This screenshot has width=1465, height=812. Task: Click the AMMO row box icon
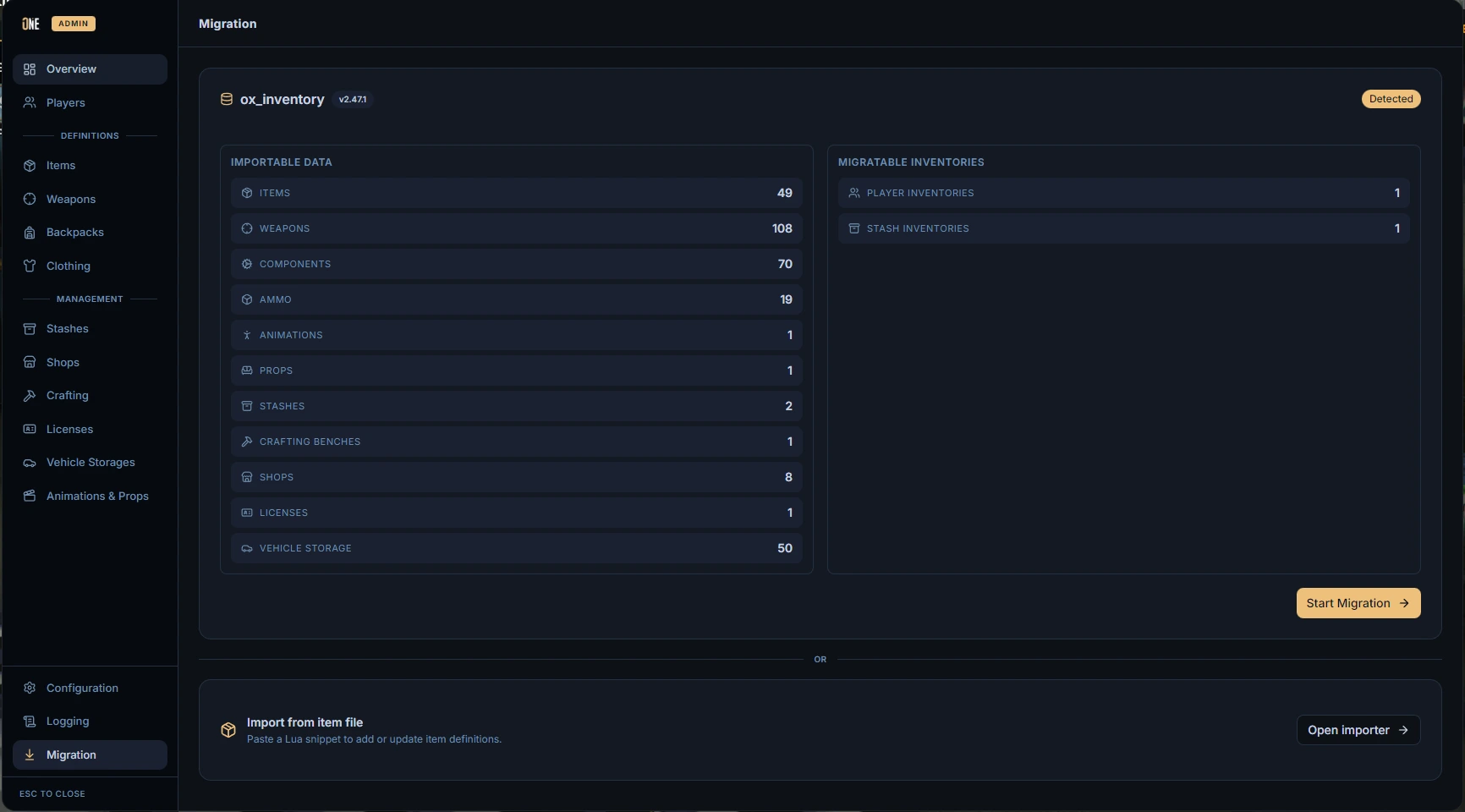[x=247, y=299]
